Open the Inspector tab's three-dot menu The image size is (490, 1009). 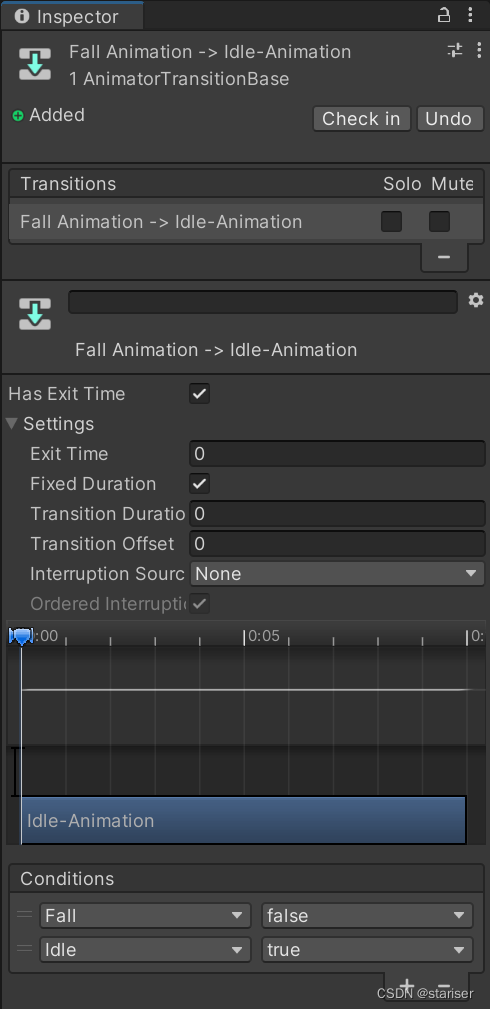click(x=471, y=15)
